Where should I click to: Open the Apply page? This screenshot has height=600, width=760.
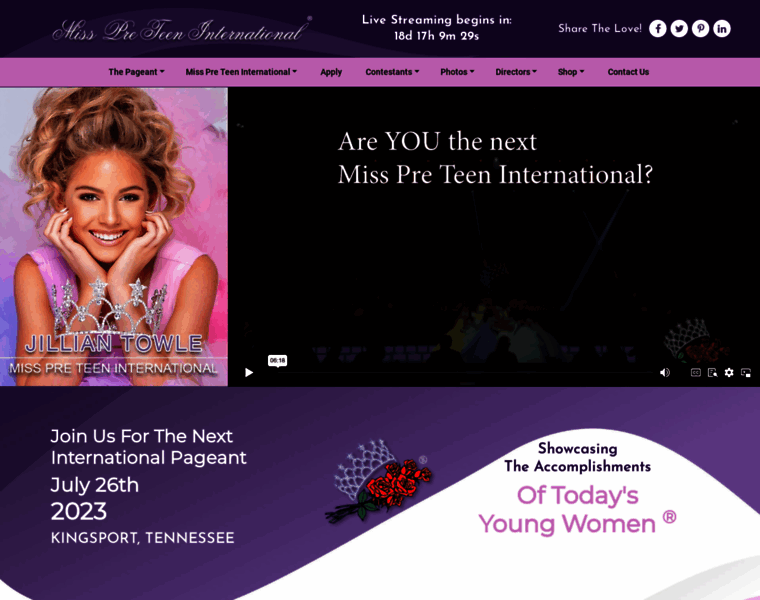tap(331, 72)
